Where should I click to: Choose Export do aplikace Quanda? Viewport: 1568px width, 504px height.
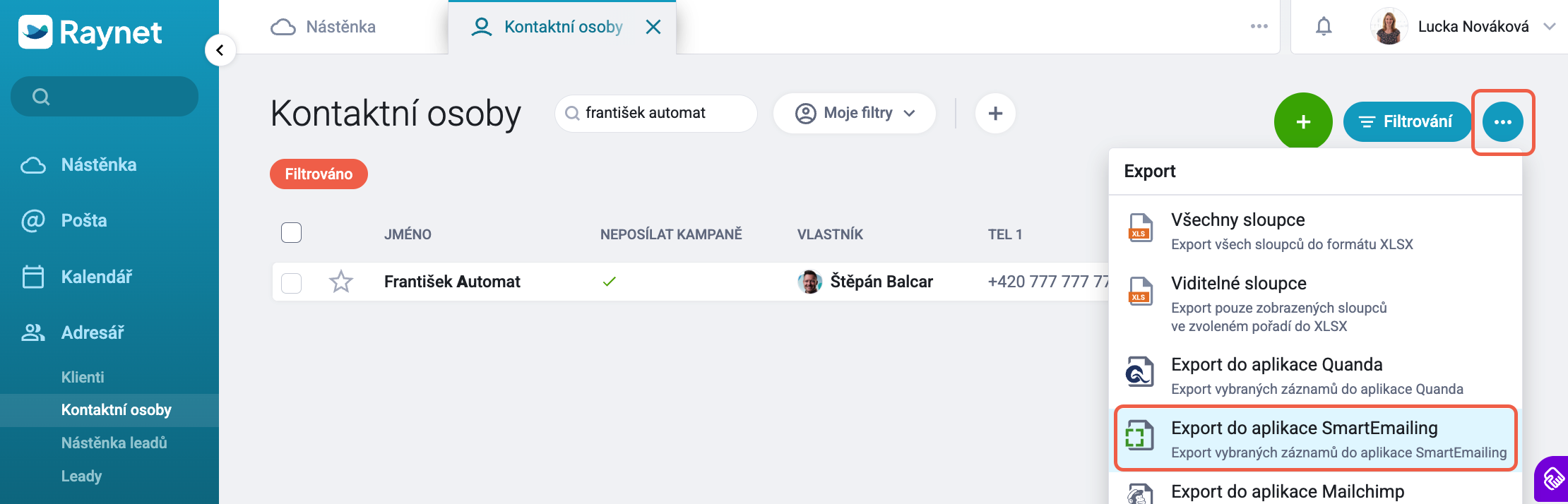click(x=1315, y=375)
